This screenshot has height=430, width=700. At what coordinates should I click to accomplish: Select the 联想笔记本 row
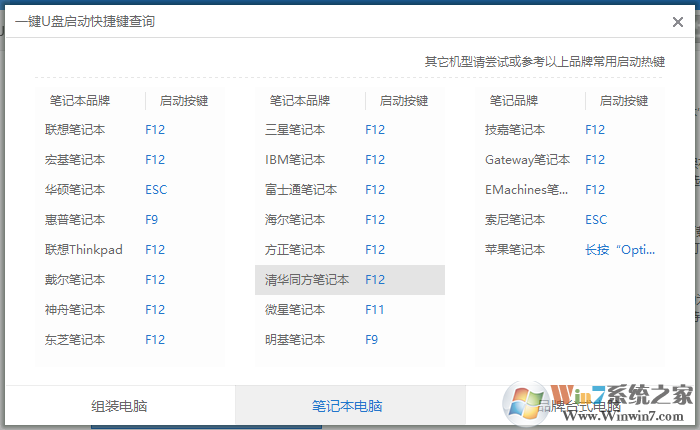click(130, 129)
